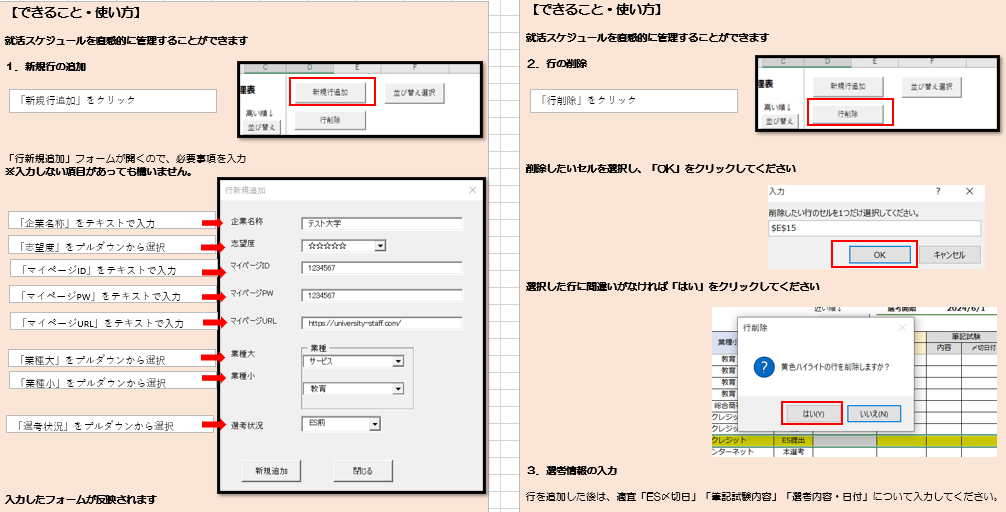
Task: Open the 業種小 dropdown showing 教育
Action: (398, 389)
